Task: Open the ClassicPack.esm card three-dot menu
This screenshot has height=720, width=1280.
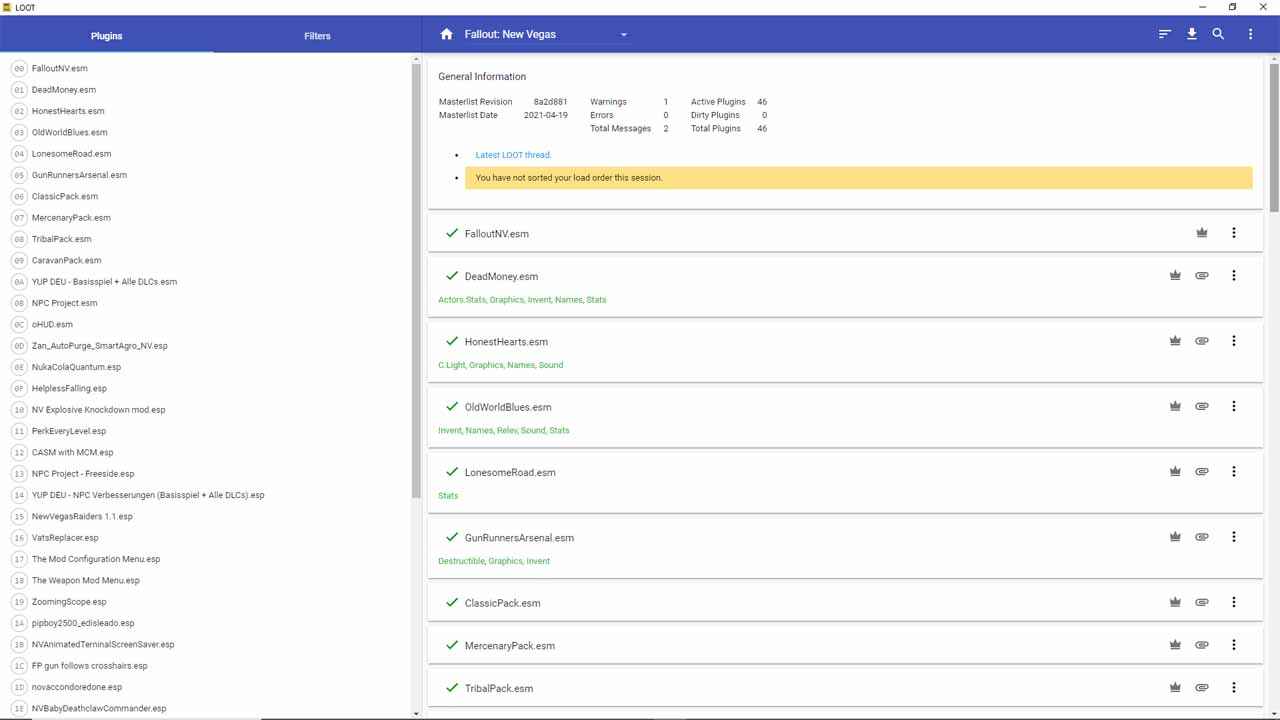Action: (x=1233, y=602)
